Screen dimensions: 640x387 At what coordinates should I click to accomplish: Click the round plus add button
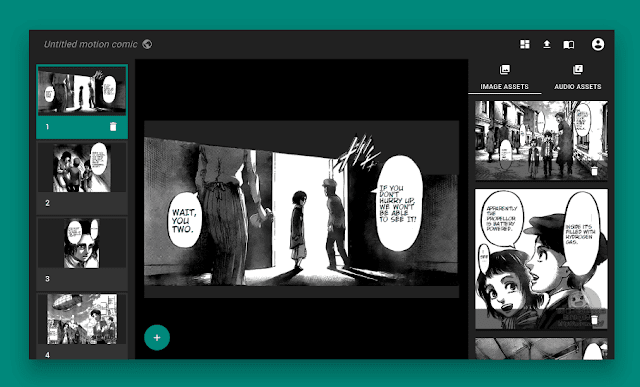[x=157, y=338]
